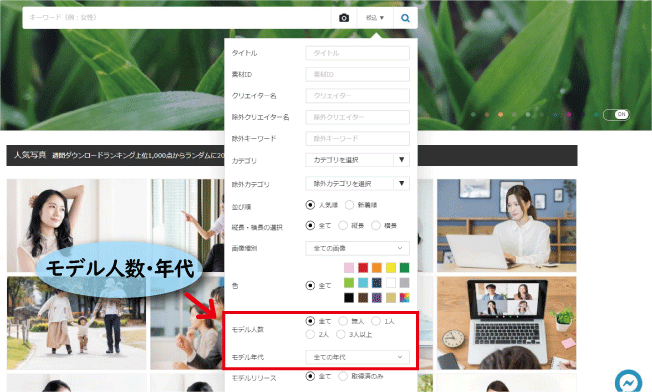Pick the multicolor rainbow swatch
Screen dimensions: 652x392
pos(405,298)
